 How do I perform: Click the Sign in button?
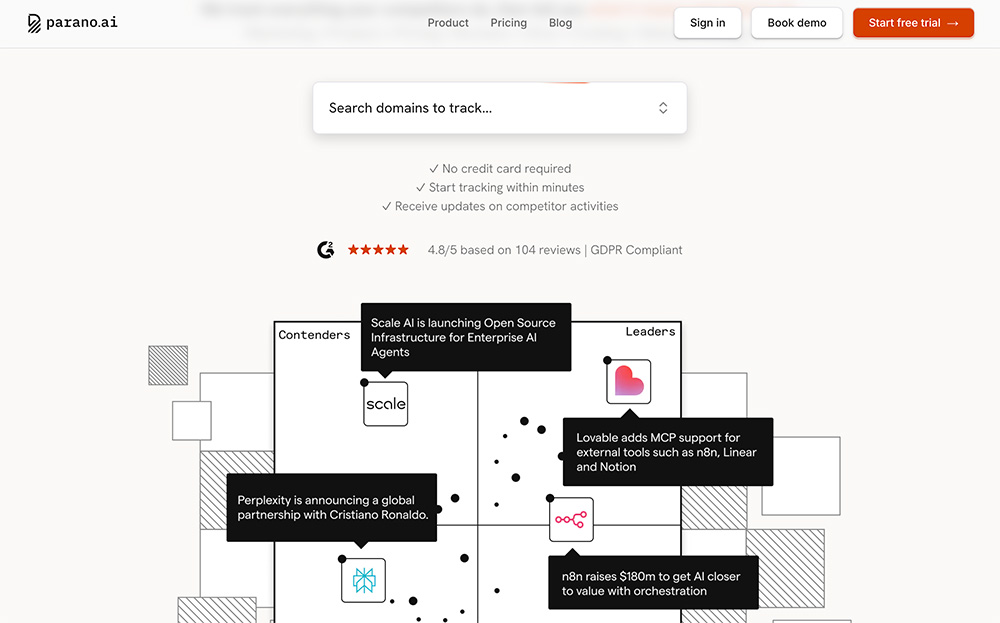[x=707, y=23]
